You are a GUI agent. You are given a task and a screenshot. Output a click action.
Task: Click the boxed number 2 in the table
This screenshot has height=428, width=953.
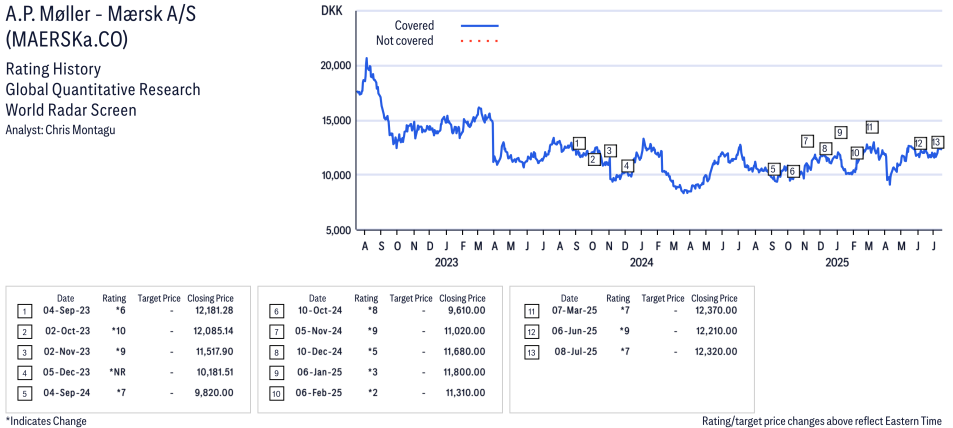(x=24, y=332)
